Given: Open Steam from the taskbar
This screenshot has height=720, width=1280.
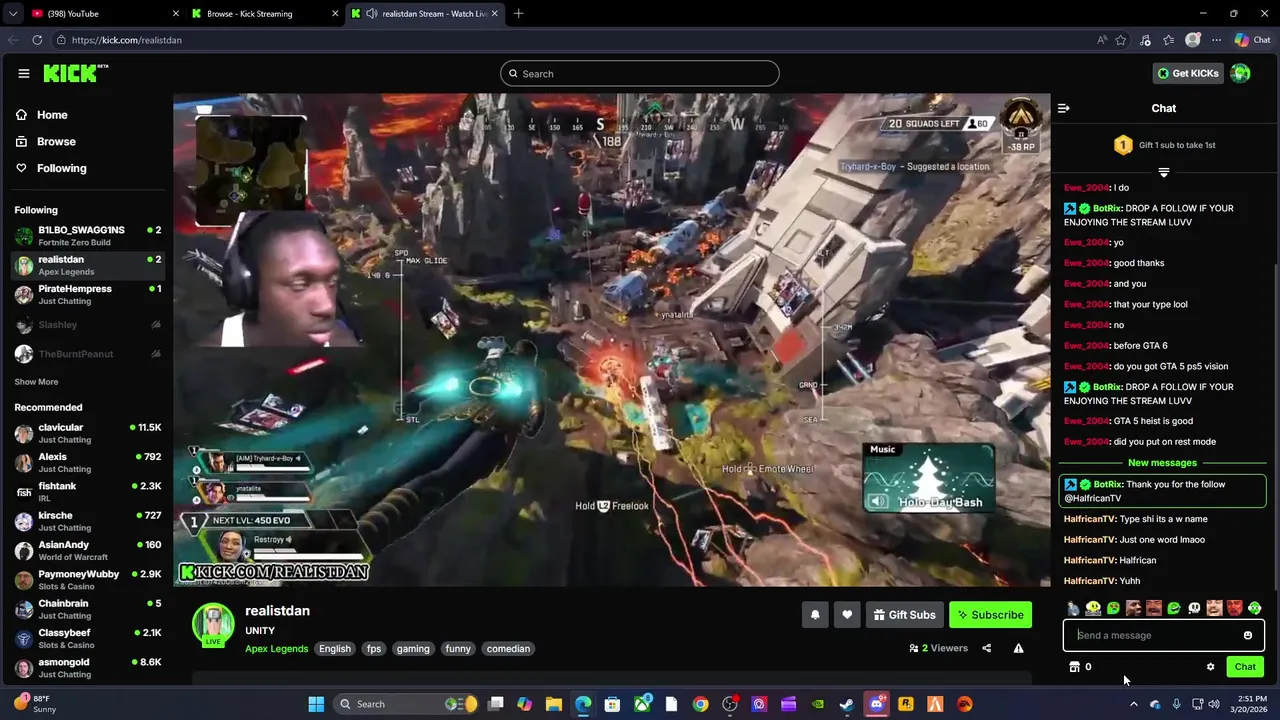Looking at the screenshot, I should tap(846, 704).
